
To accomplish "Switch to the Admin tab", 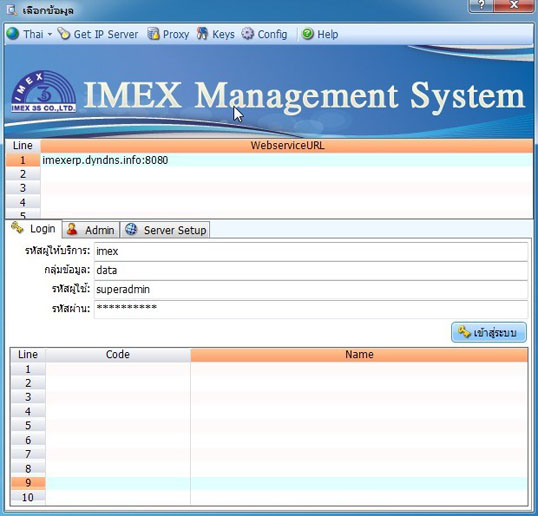I will pos(91,230).
